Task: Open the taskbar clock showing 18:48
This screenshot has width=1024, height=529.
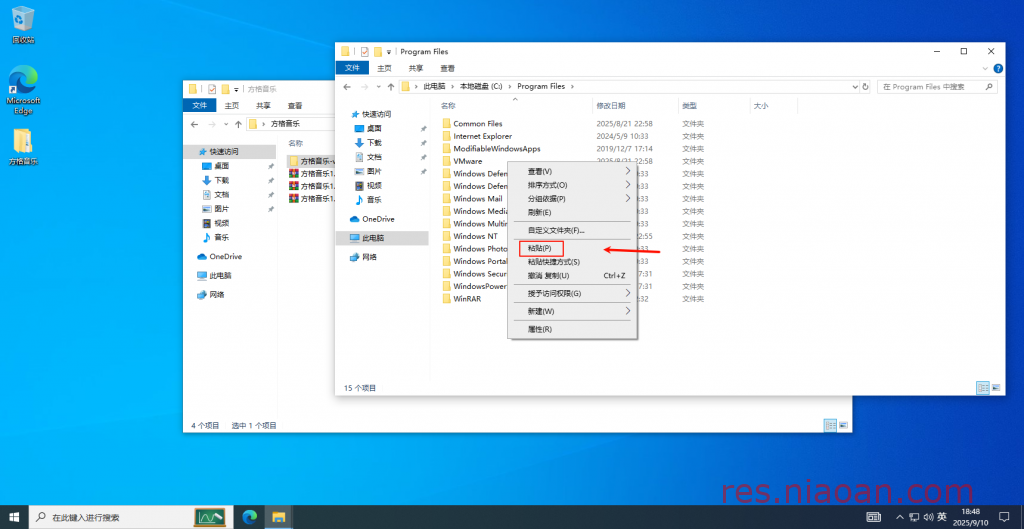Action: pyautogui.click(x=971, y=517)
